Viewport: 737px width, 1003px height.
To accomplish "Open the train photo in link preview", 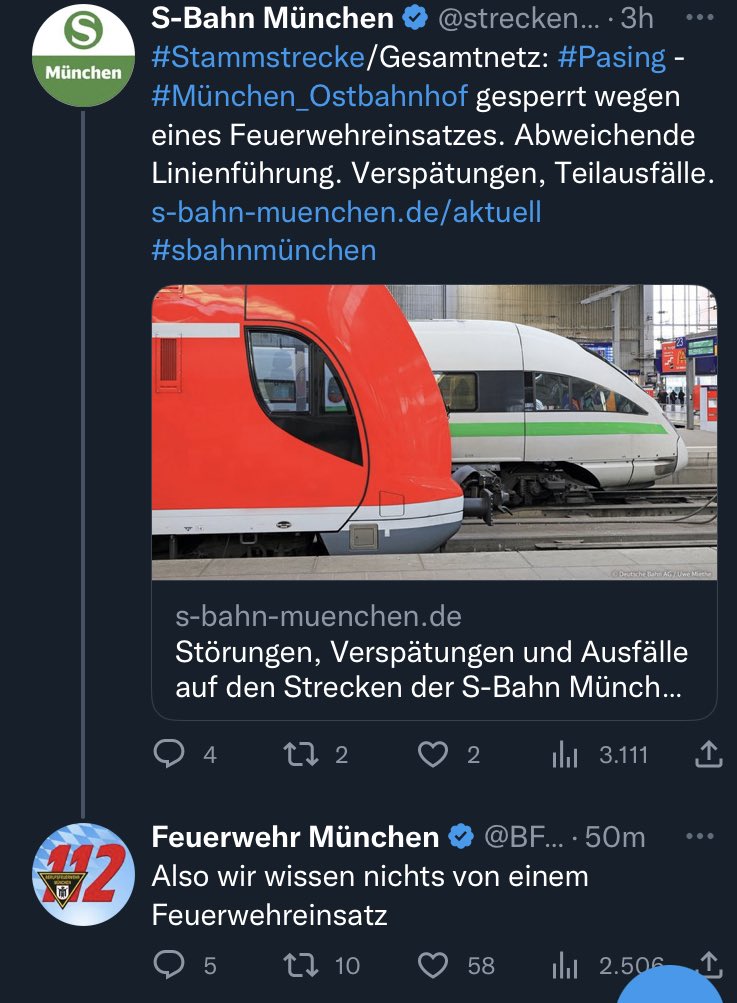I will pos(434,432).
